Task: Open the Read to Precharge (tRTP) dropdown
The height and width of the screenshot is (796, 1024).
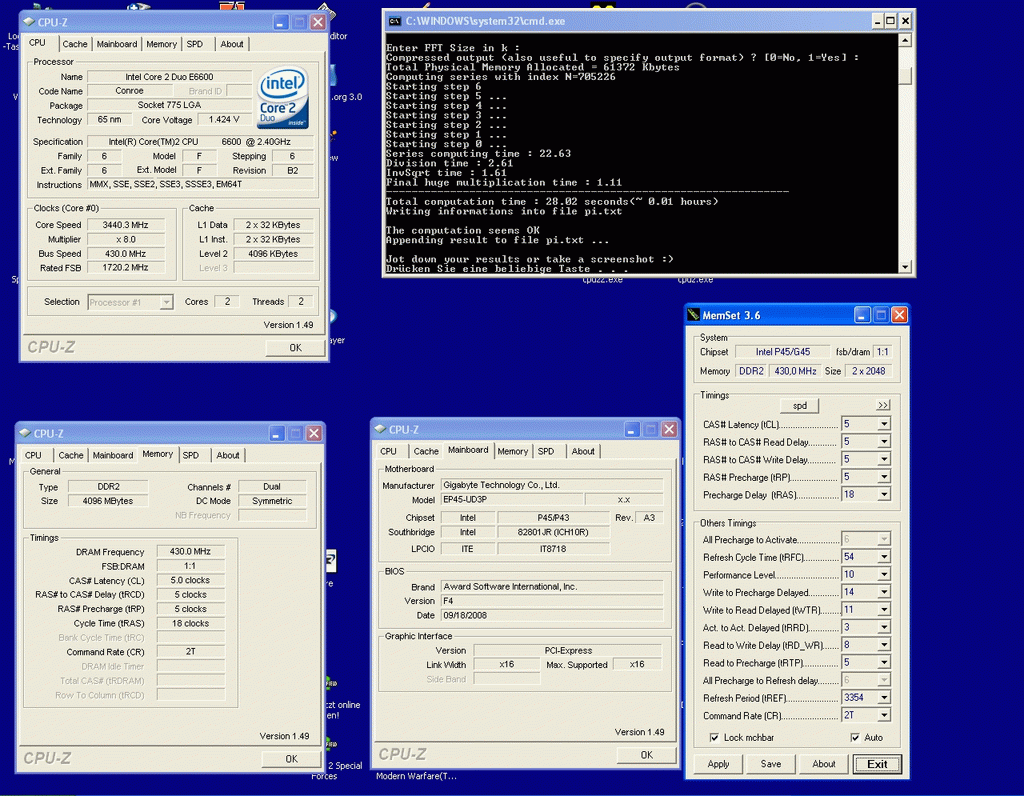Action: coord(884,663)
